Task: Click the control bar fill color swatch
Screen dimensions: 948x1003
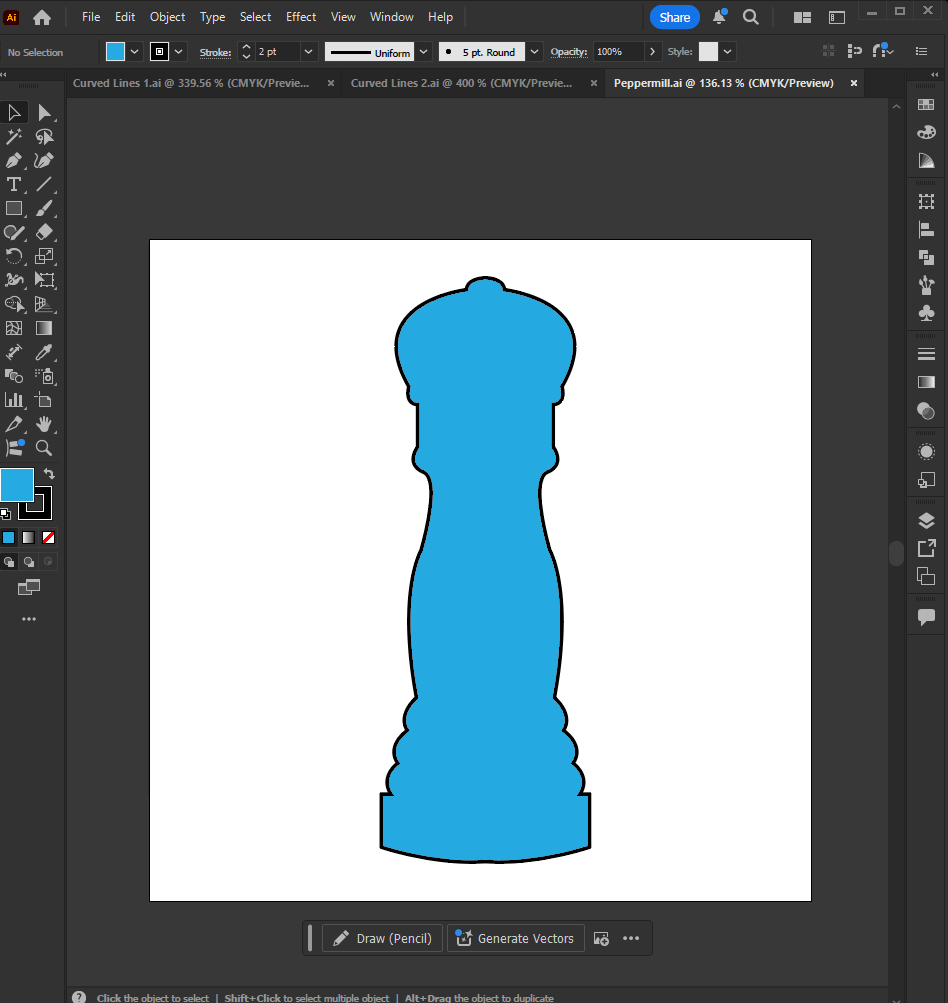Action: (x=115, y=52)
